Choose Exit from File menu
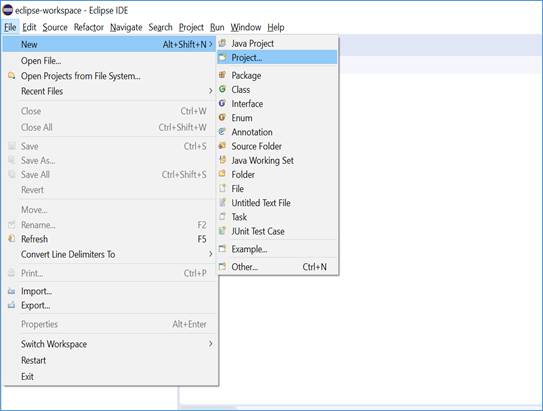This screenshot has width=543, height=411. pos(109,376)
